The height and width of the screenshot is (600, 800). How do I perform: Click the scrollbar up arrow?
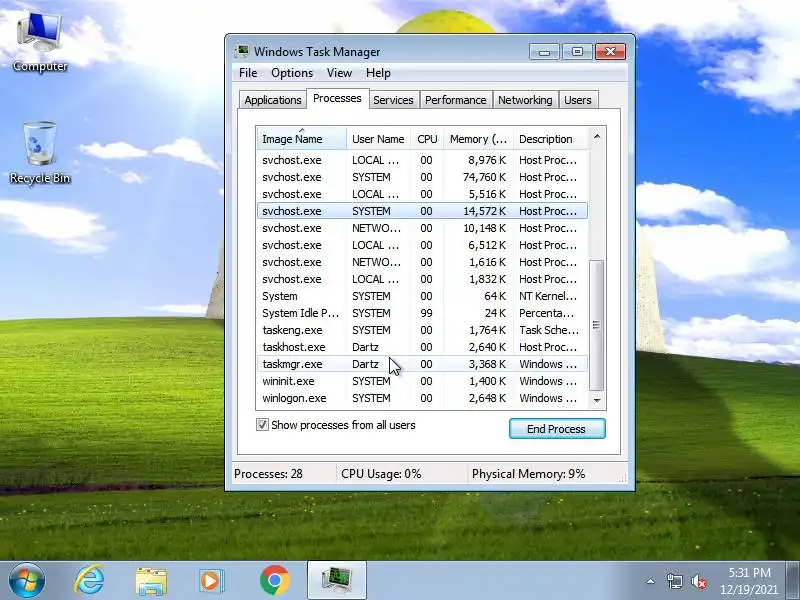coord(596,136)
